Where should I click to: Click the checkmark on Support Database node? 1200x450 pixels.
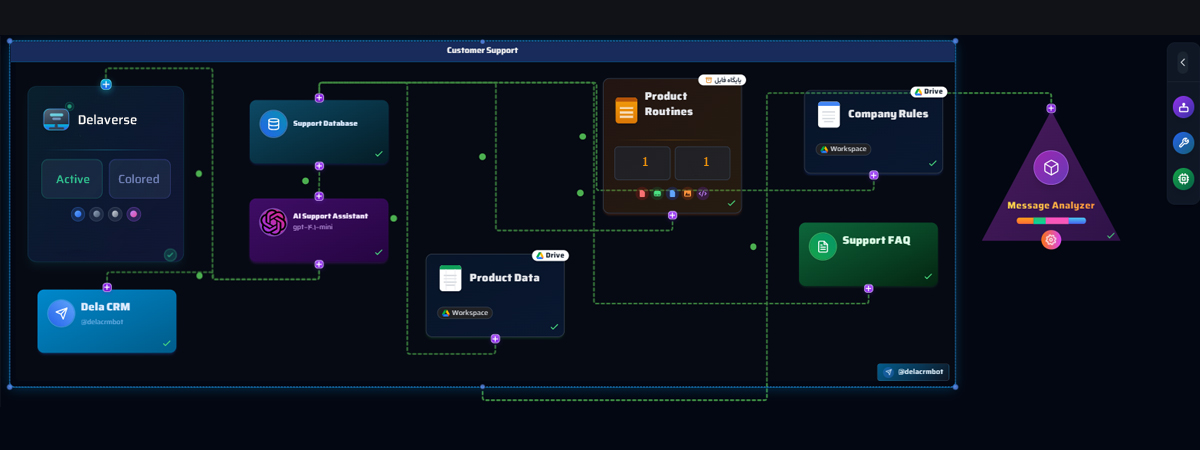tap(378, 154)
